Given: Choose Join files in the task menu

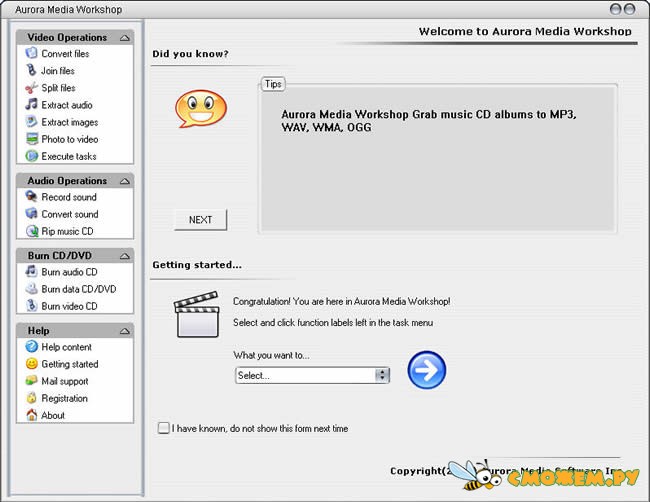Looking at the screenshot, I should coord(58,70).
